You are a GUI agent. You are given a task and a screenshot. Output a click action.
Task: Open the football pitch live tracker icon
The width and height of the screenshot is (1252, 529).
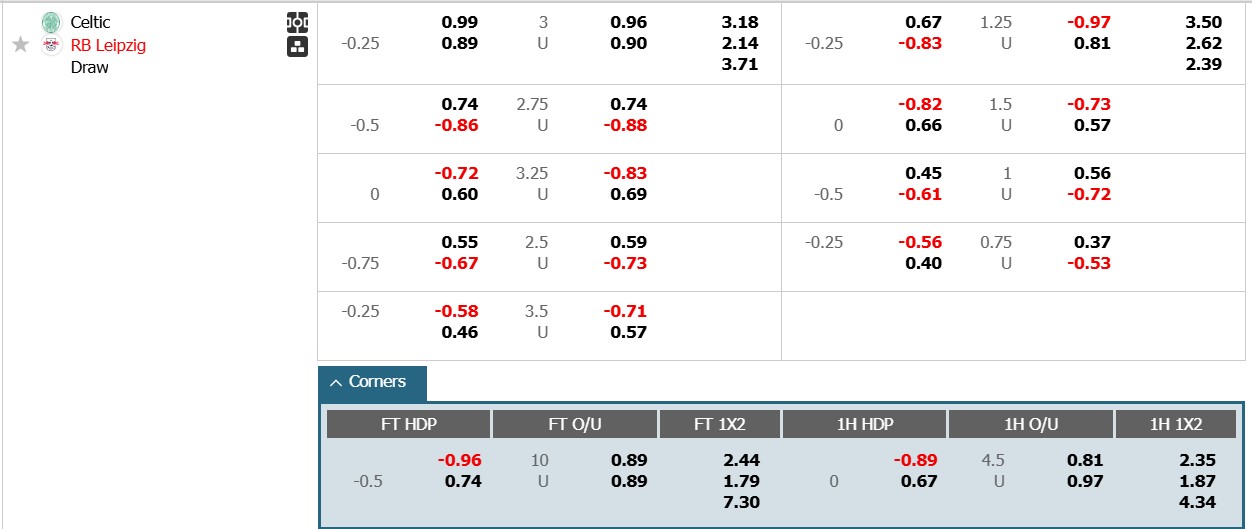pyautogui.click(x=297, y=22)
